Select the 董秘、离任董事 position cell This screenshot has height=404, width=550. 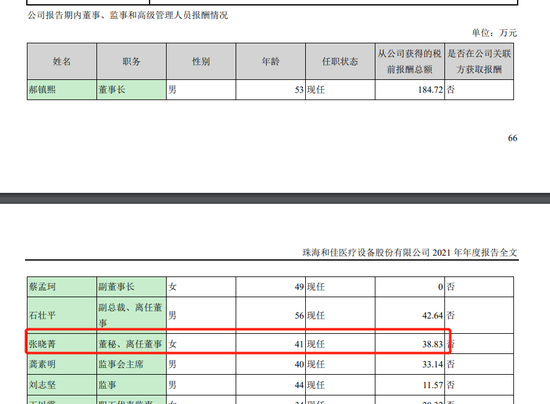tap(131, 344)
